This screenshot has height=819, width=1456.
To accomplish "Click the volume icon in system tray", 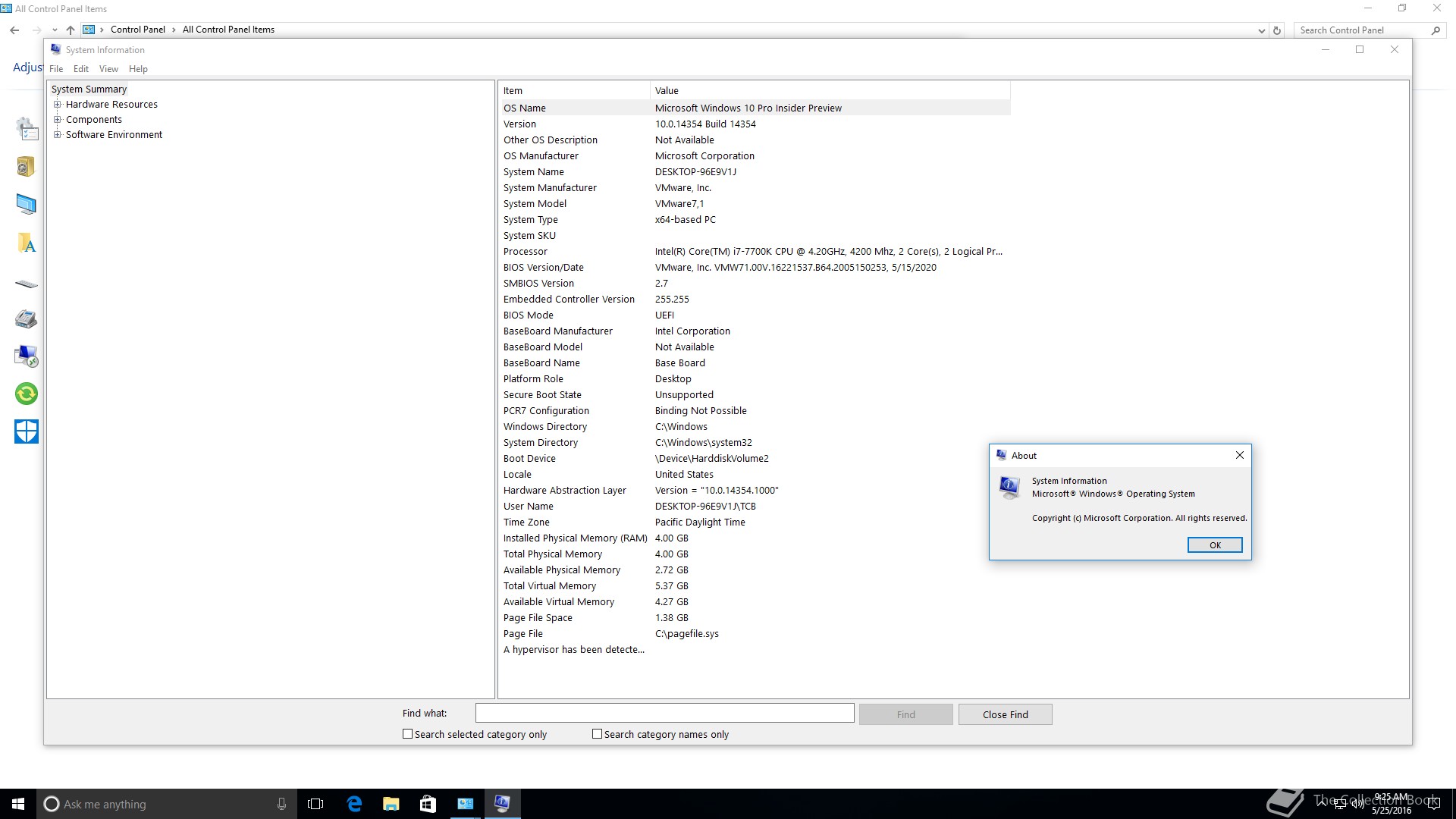I will tap(1357, 804).
